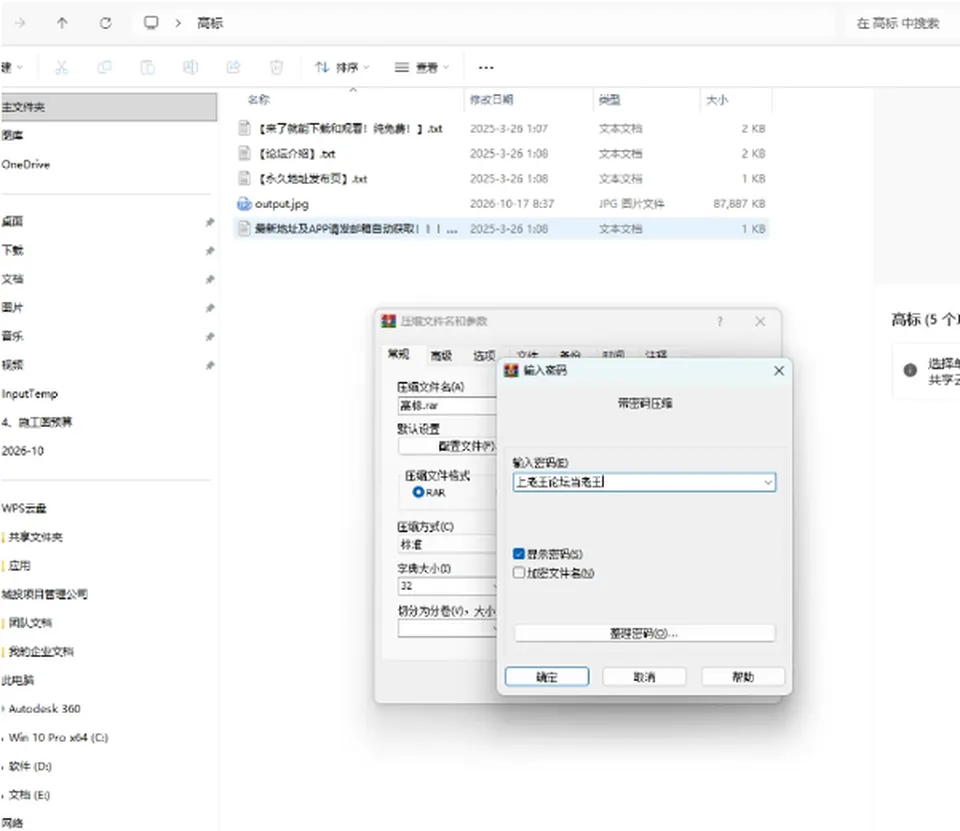Select Win 10 Pro x64 (C:) drive
Image resolution: width=960 pixels, height=831 pixels.
click(x=59, y=737)
